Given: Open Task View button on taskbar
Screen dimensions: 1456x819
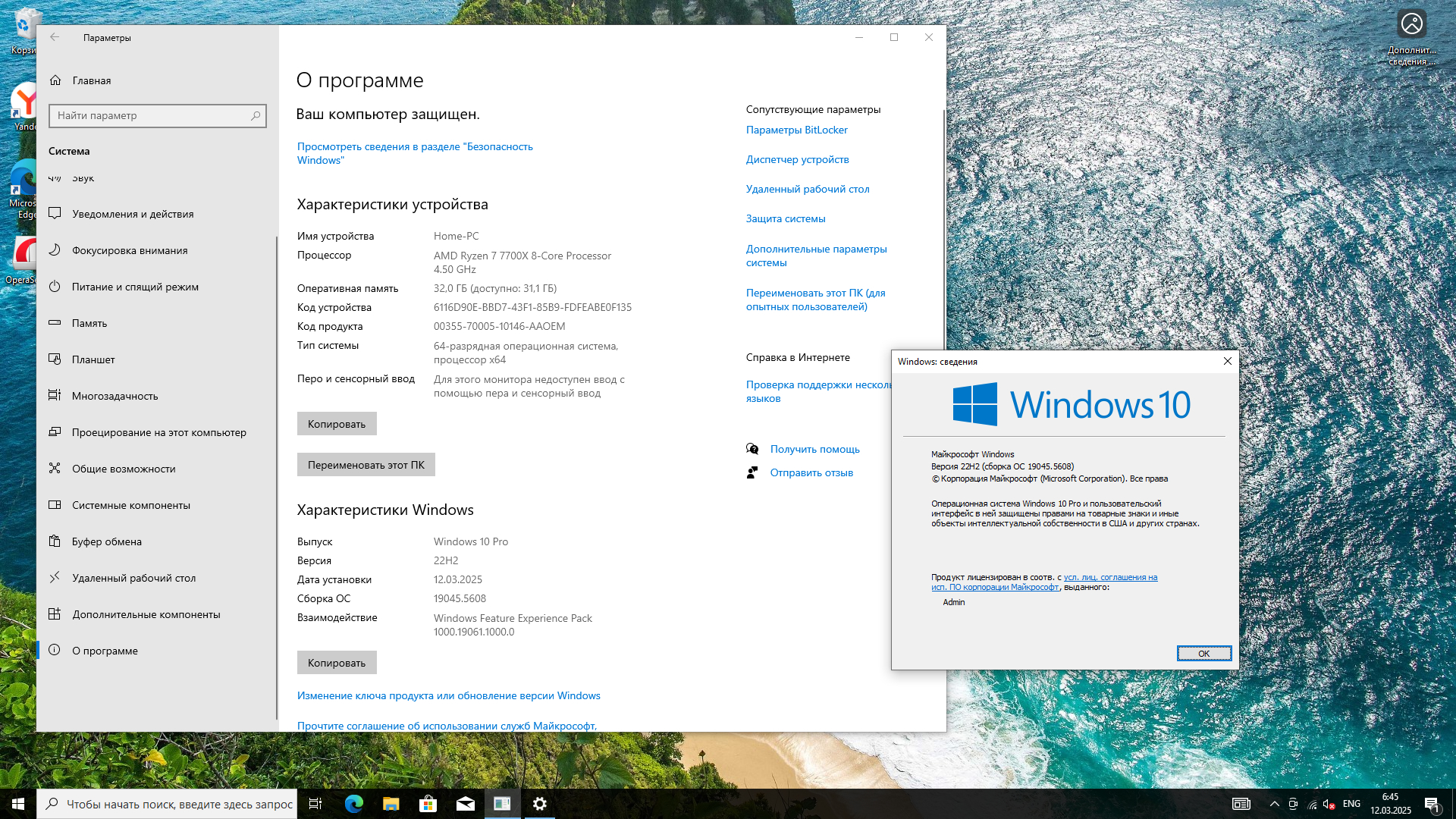Looking at the screenshot, I should [x=315, y=804].
